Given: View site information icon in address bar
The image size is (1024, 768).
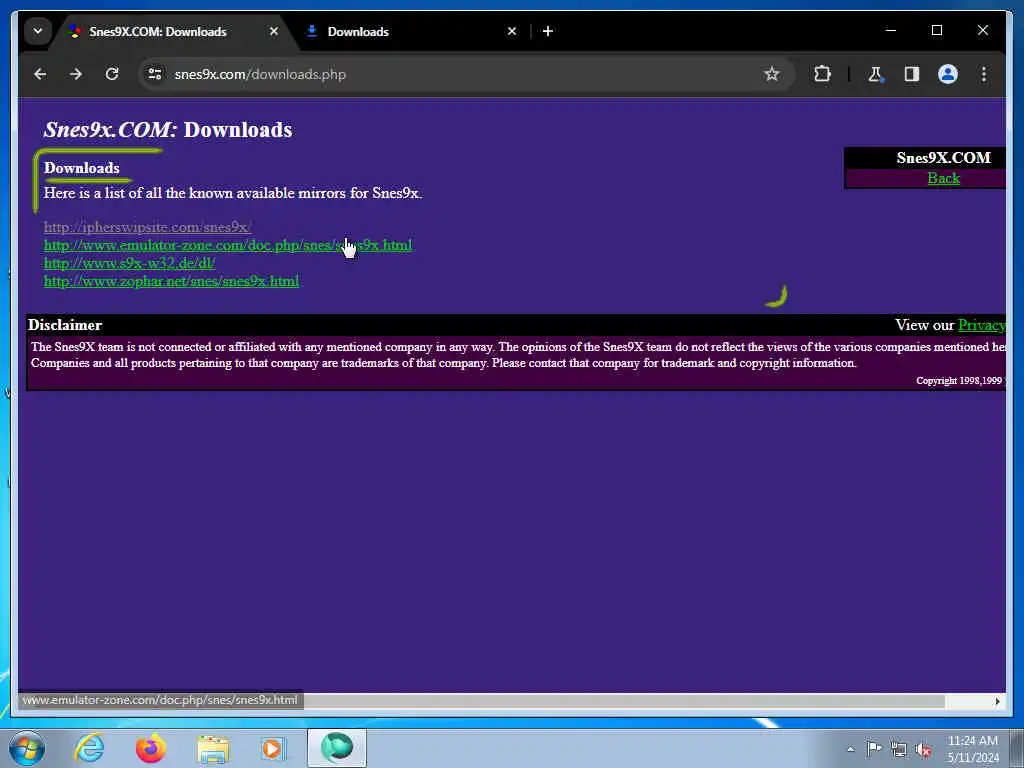Looking at the screenshot, I should pyautogui.click(x=155, y=74).
